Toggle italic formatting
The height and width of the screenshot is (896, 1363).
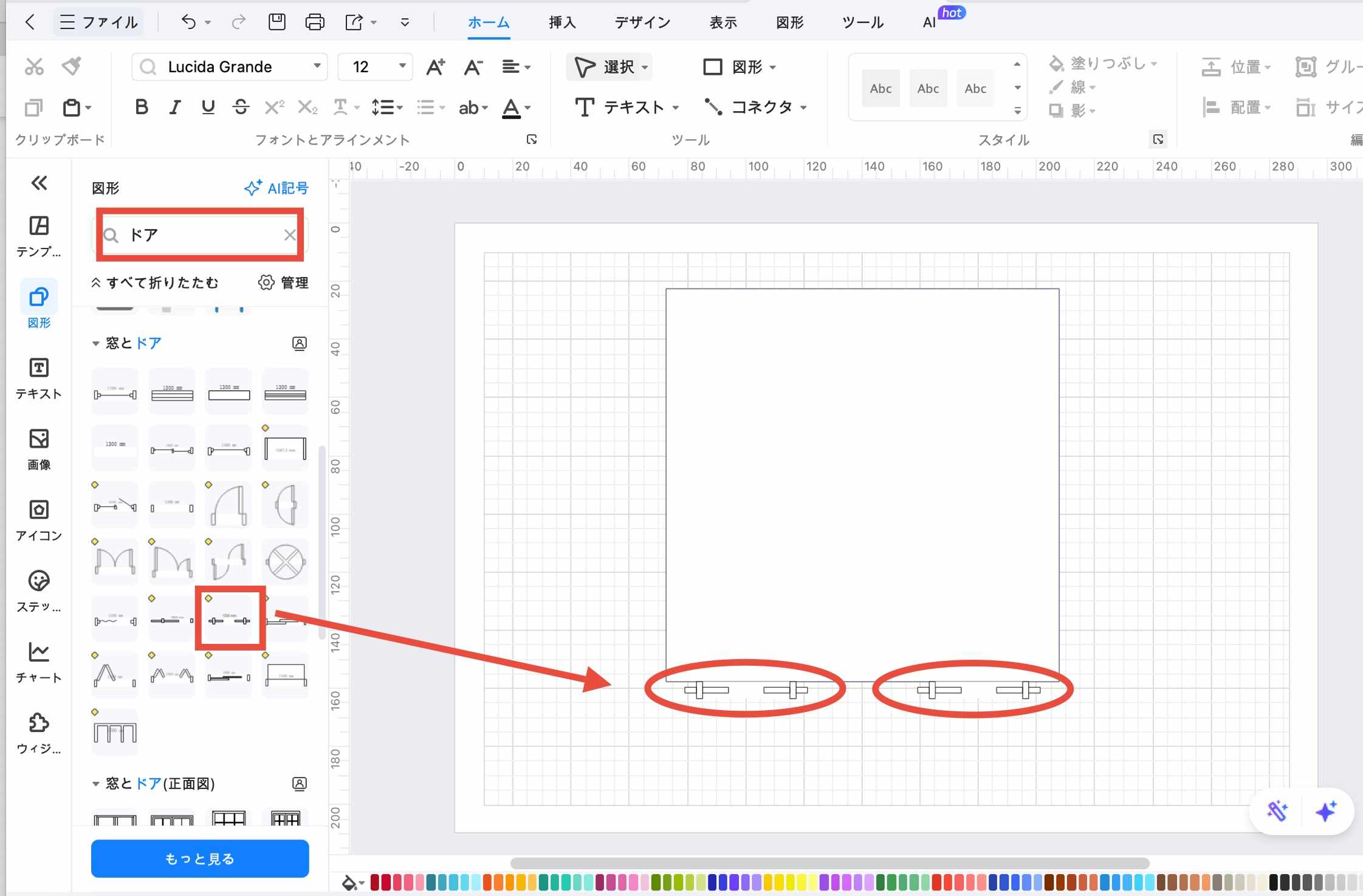point(175,108)
